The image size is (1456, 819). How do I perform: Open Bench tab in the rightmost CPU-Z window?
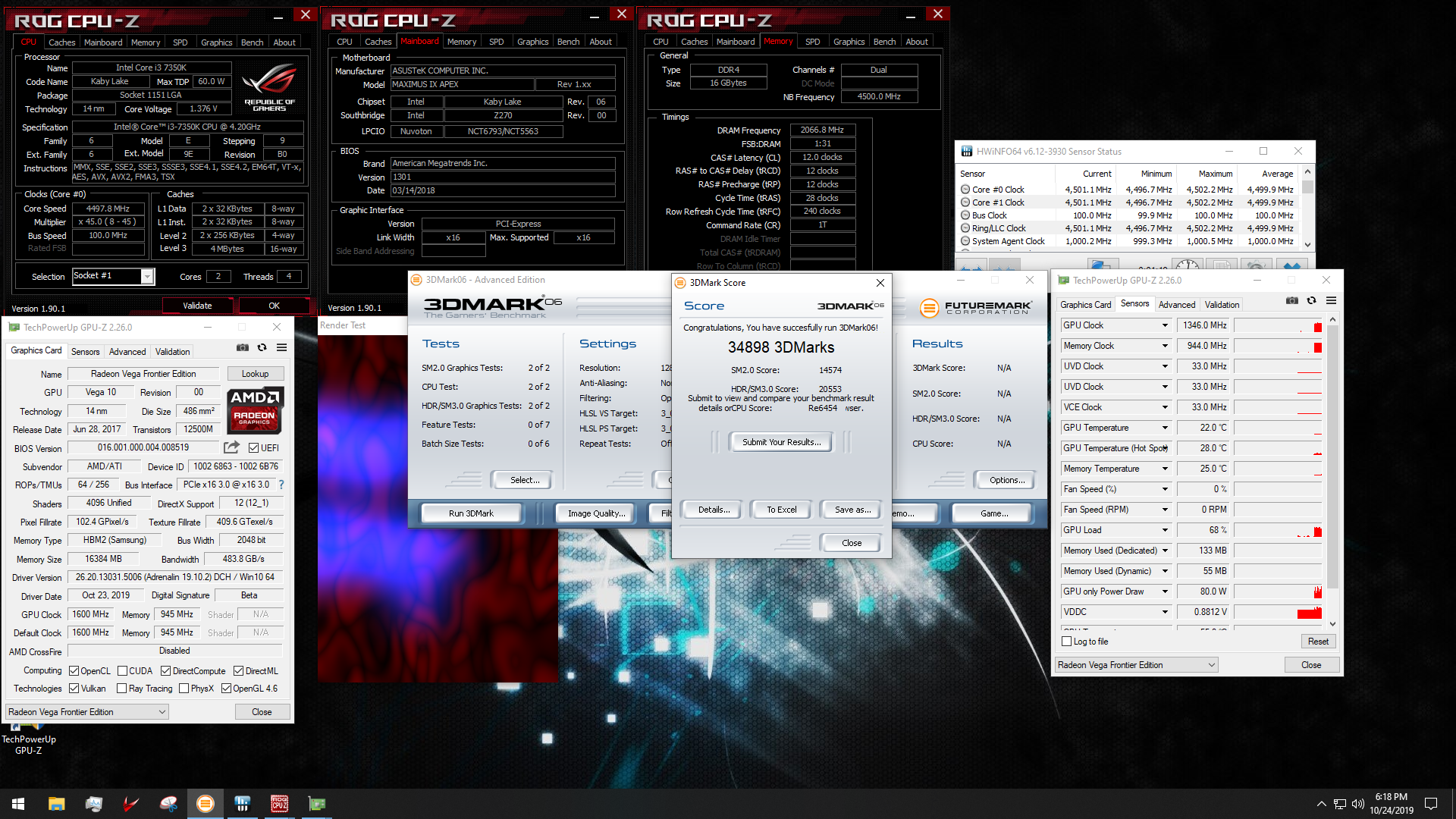(x=884, y=42)
